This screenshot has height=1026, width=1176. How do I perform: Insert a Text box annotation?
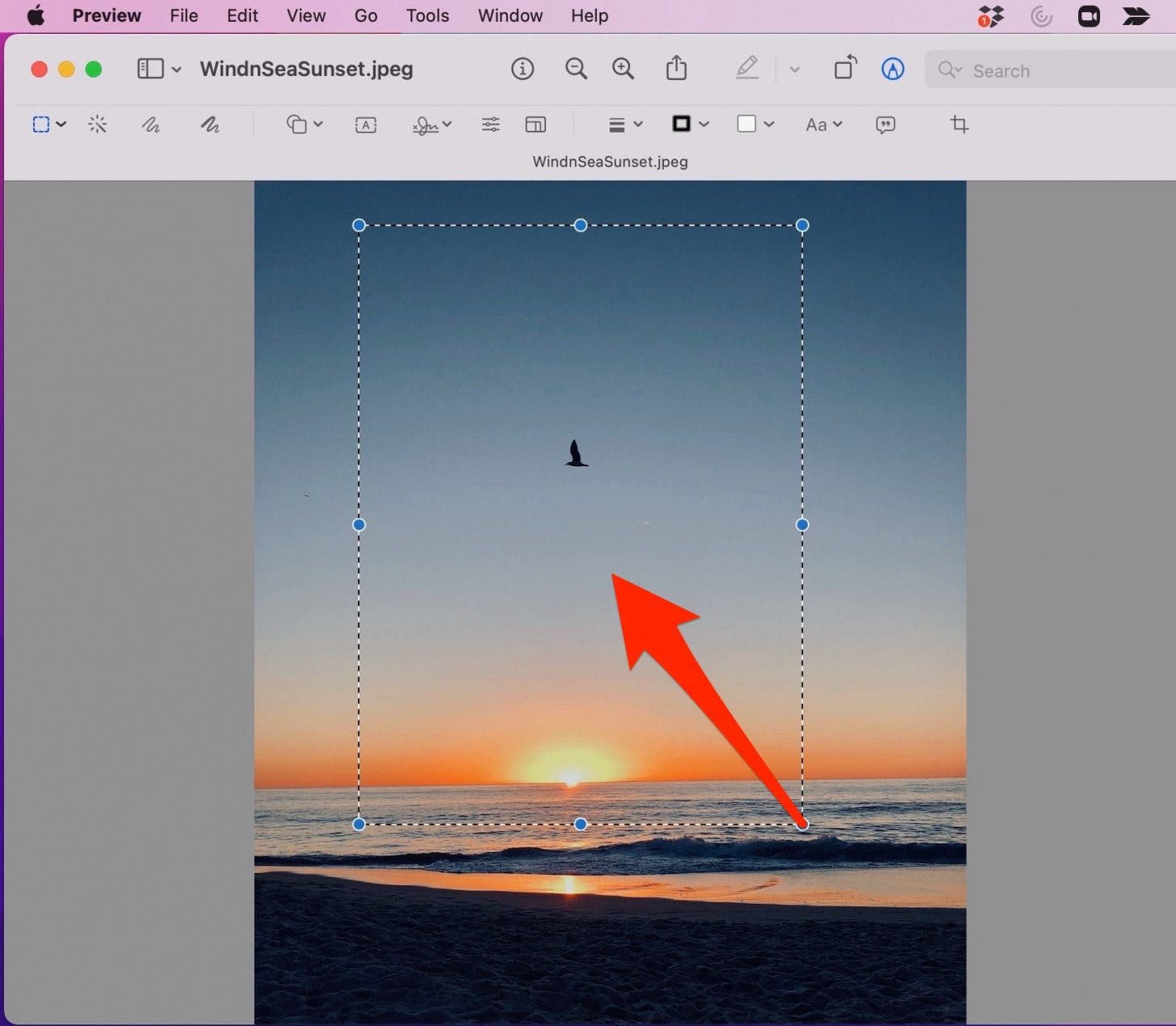[366, 124]
